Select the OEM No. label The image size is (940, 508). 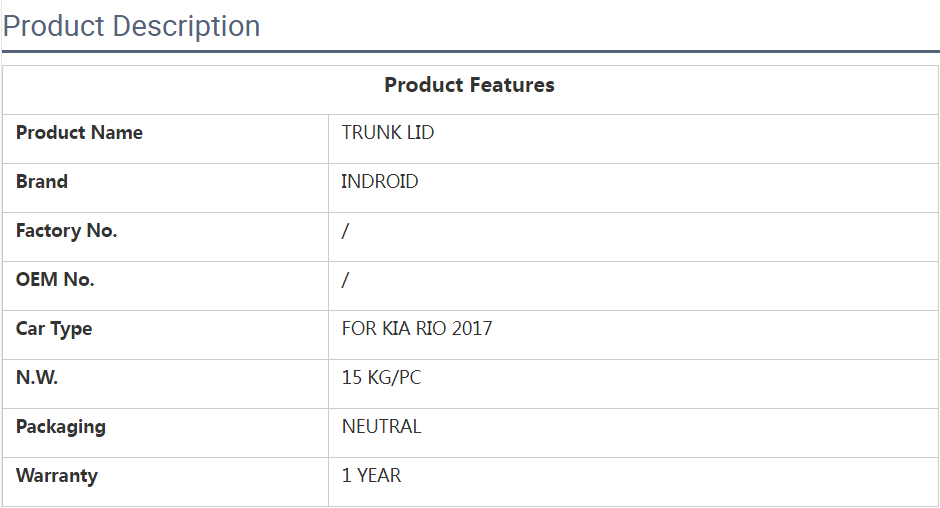[55, 280]
